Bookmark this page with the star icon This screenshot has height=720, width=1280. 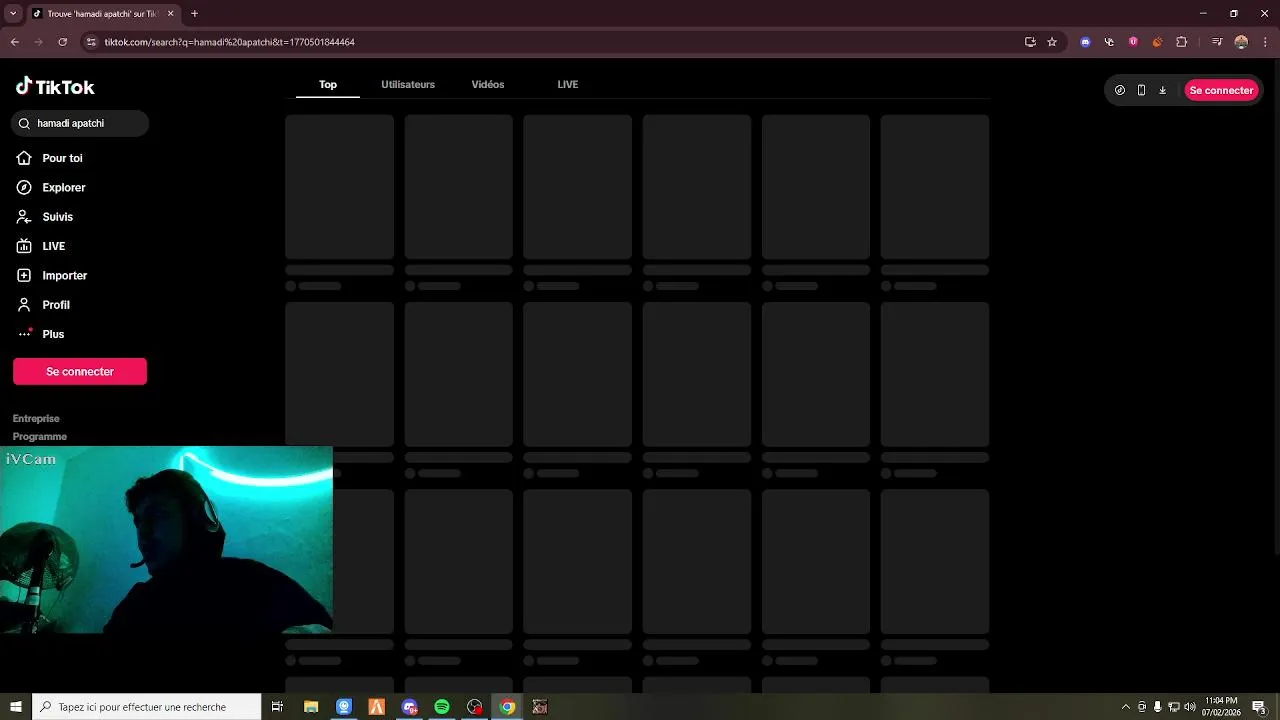coord(1052,42)
